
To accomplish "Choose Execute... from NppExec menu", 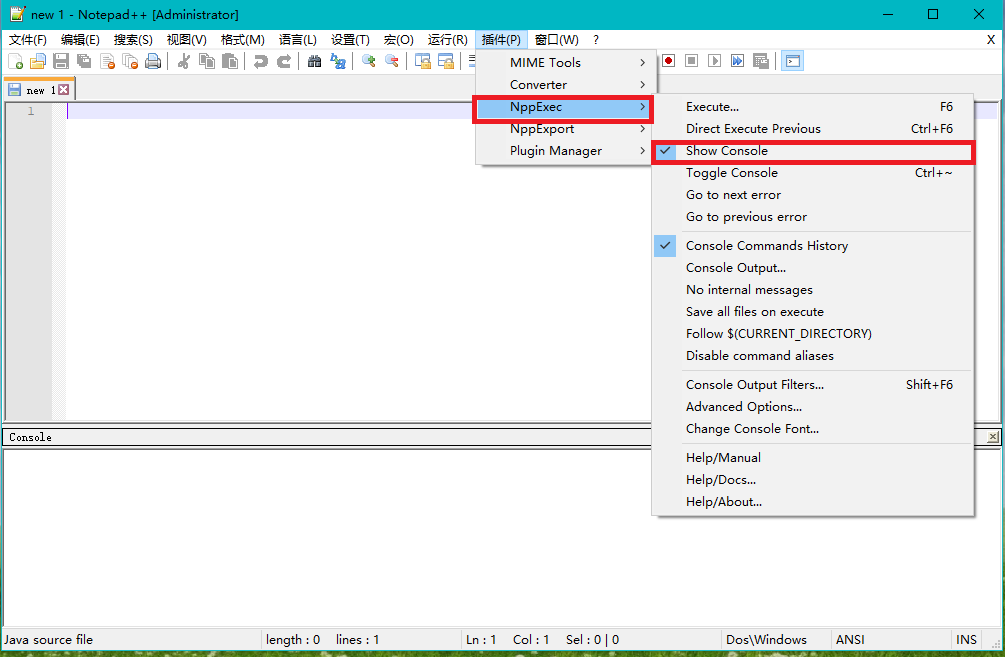I will click(x=813, y=107).
